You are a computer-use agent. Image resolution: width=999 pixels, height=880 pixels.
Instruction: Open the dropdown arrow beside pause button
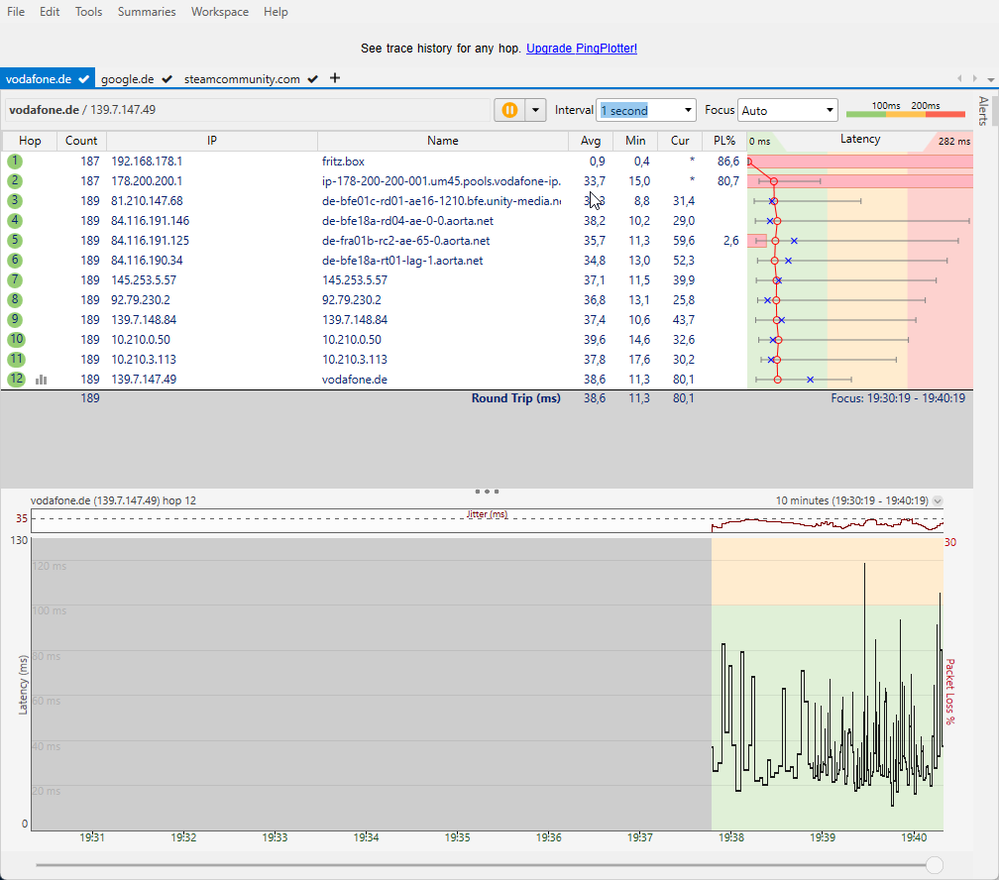point(536,110)
